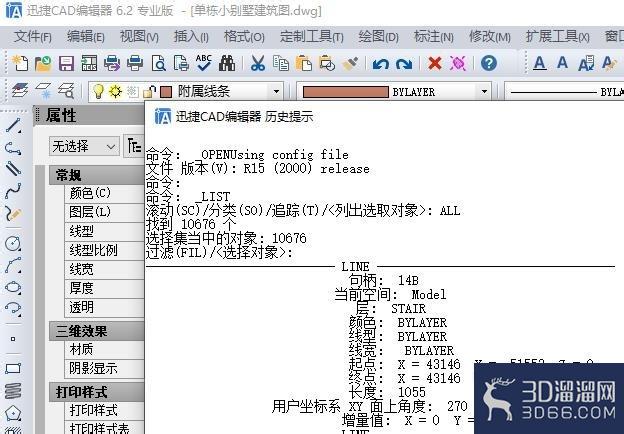Click the New drawing icon
Viewport: 624px width, 434px height.
[x=20, y=63]
